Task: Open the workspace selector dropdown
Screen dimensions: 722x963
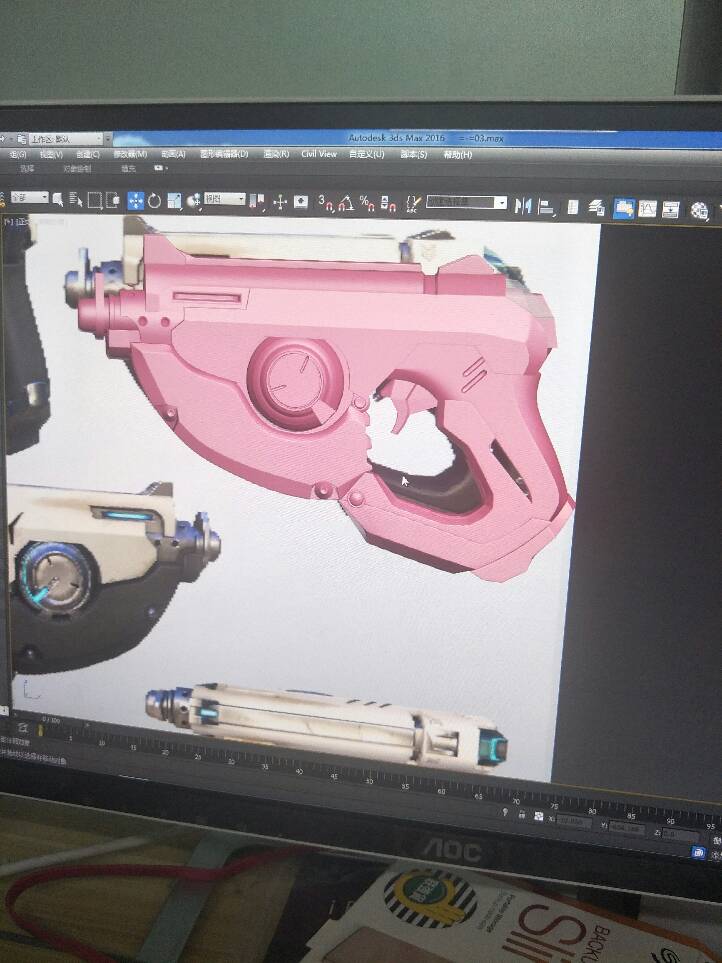Action: tap(66, 139)
